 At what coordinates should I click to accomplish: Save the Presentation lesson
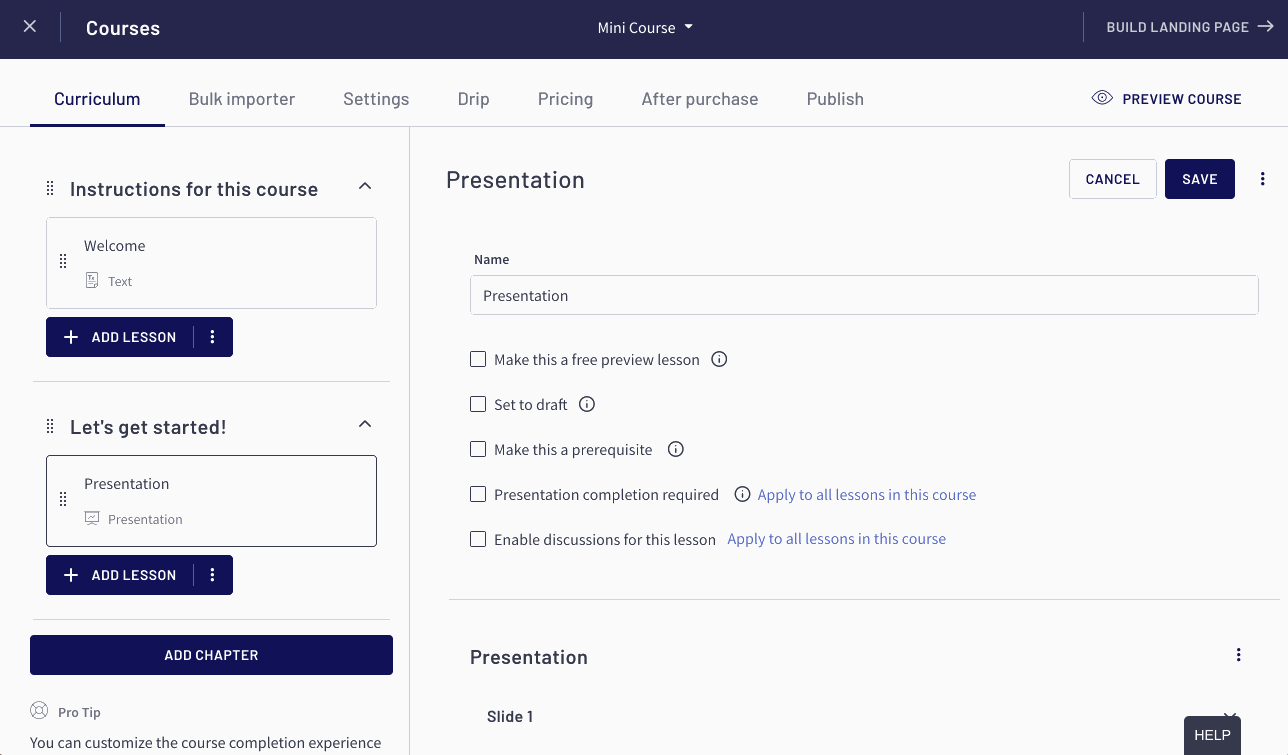(x=1199, y=178)
